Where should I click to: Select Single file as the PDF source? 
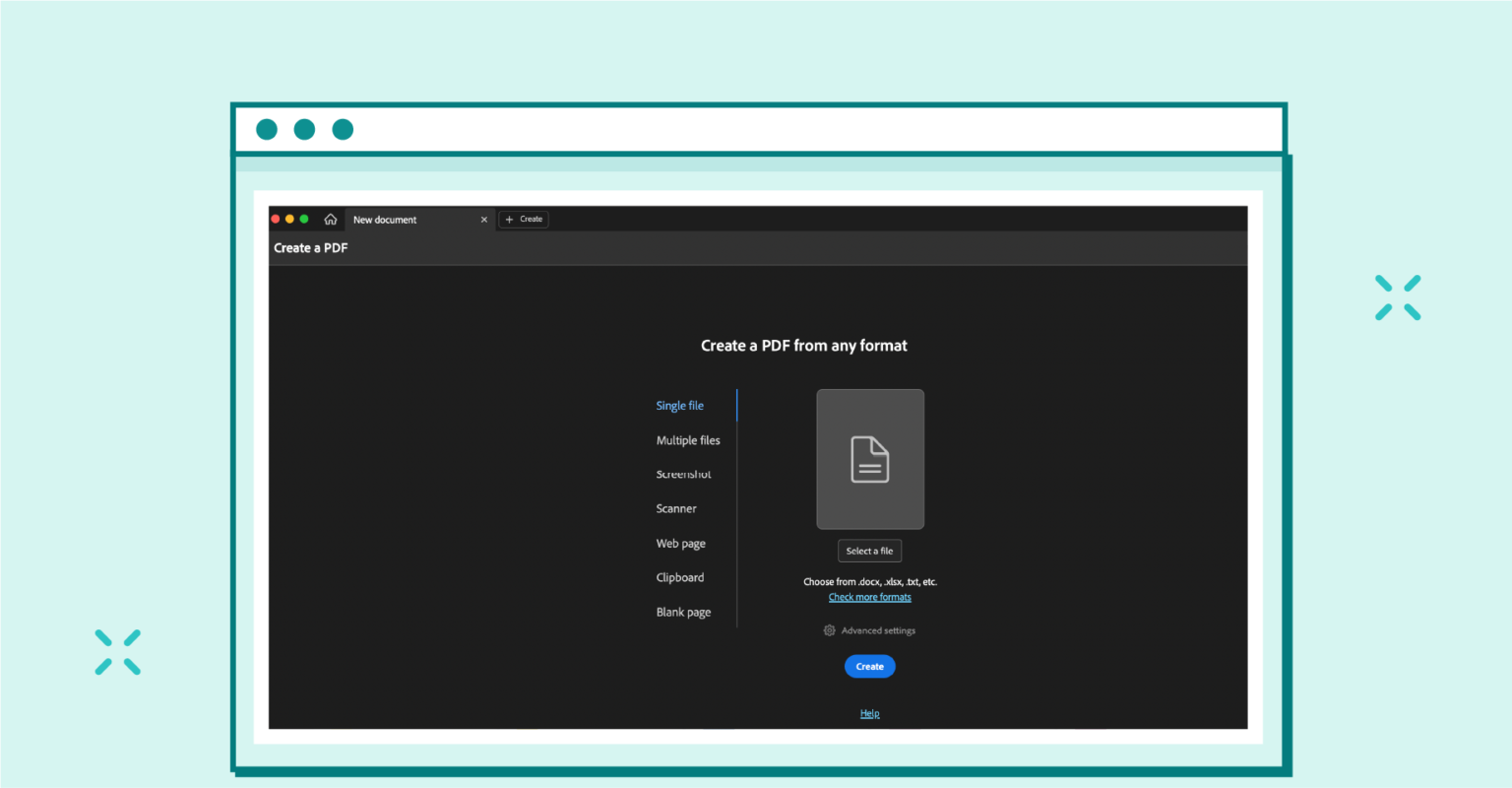click(x=679, y=405)
